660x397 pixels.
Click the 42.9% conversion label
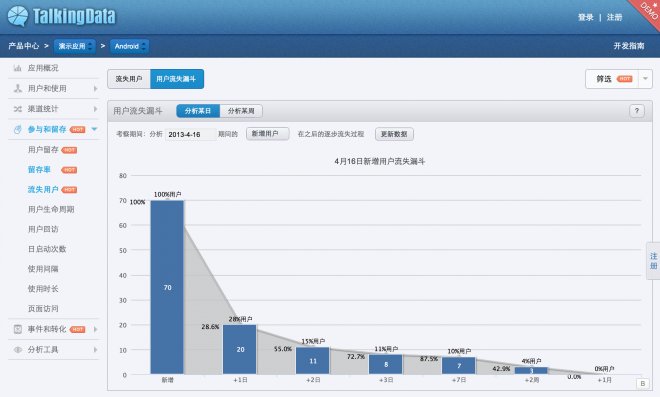point(501,369)
